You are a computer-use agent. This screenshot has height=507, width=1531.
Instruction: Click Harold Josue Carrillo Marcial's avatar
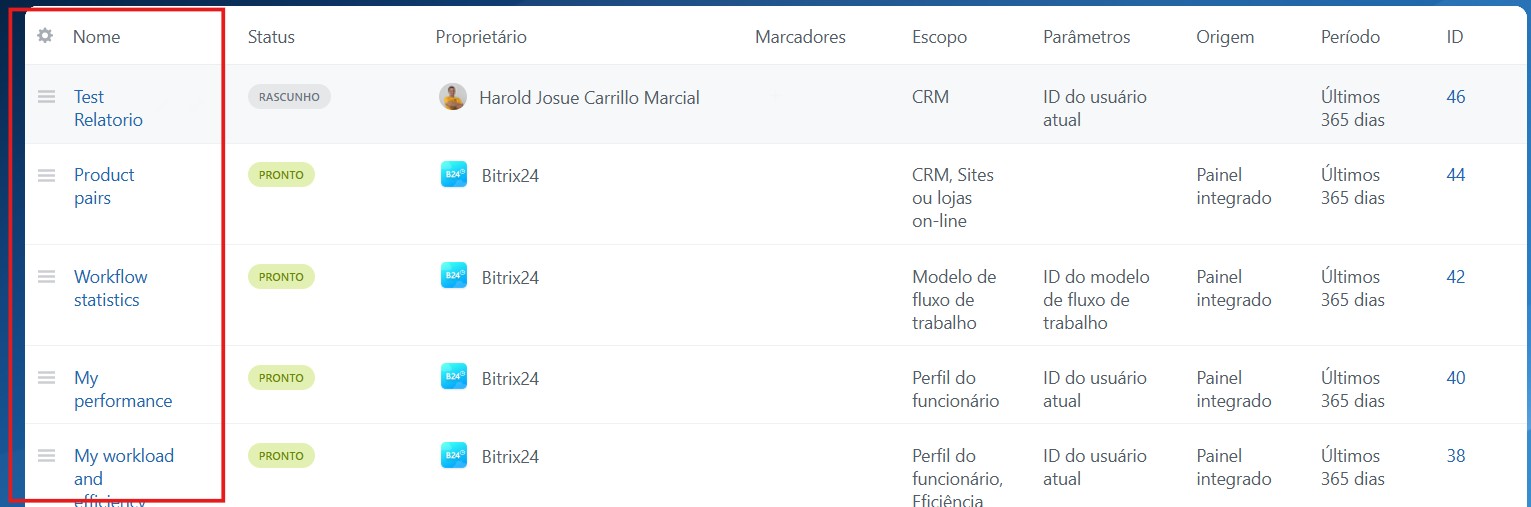(453, 97)
